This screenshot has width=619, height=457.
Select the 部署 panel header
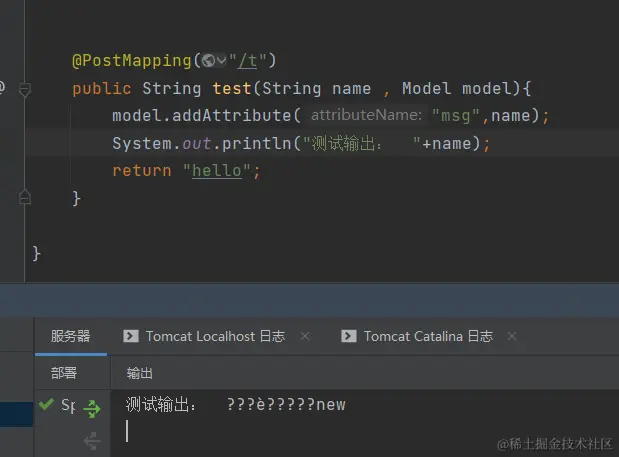point(64,373)
